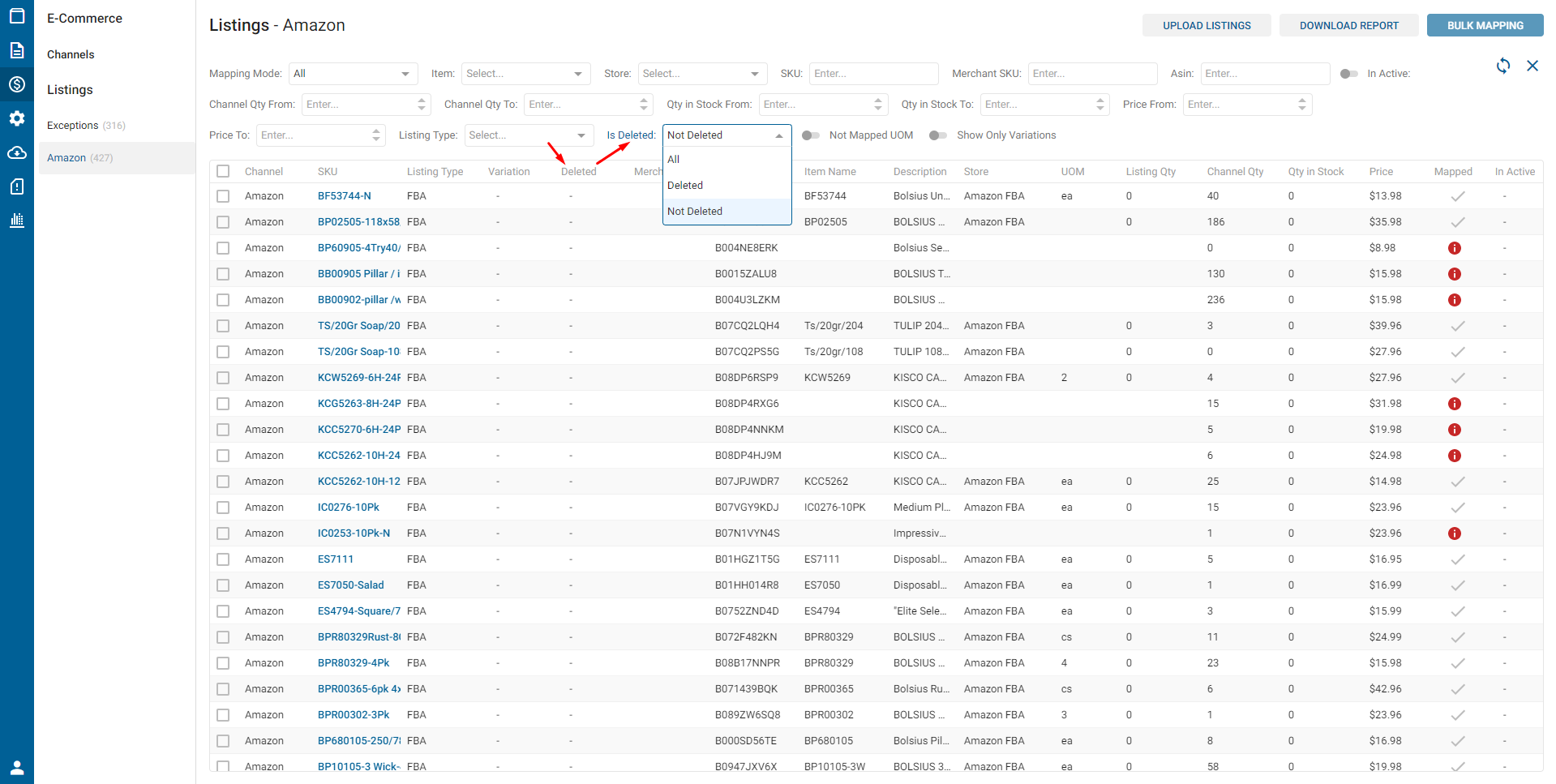
Task: Click the Qty in Stock From stepper arrows
Action: (878, 105)
